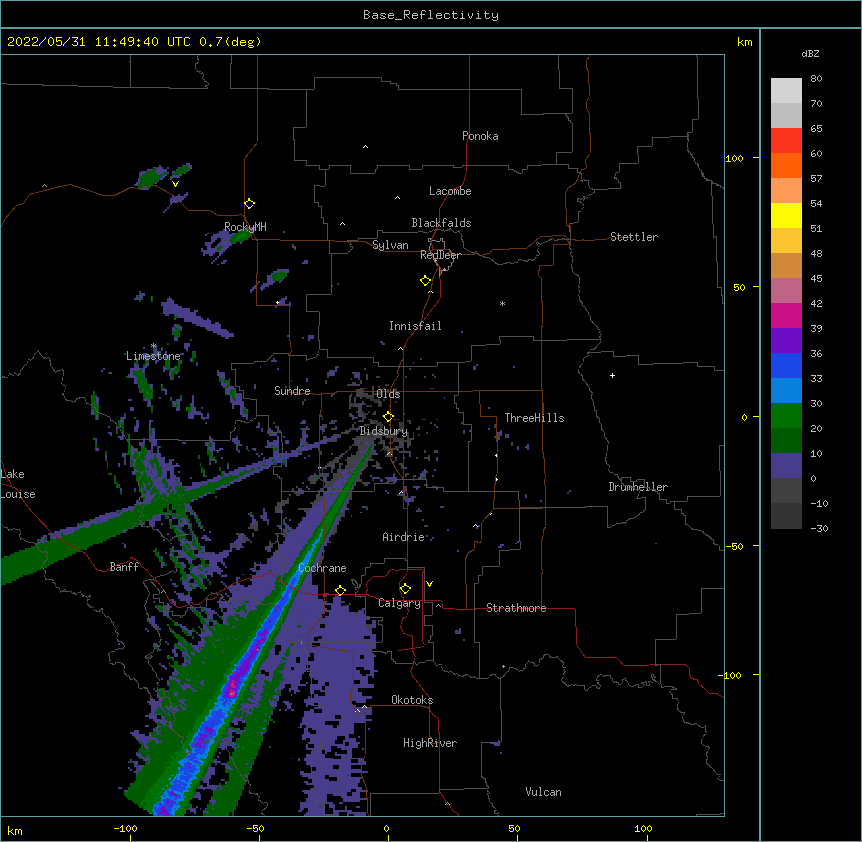862x842 pixels.
Task: Click the Limestone map label
Action: (x=153, y=356)
